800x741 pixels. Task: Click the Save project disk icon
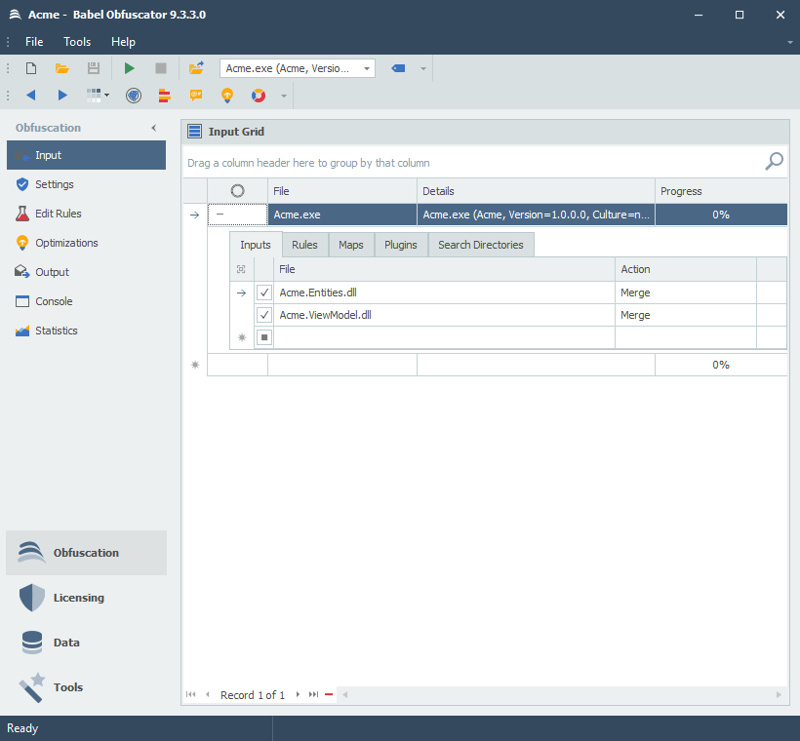pyautogui.click(x=93, y=68)
